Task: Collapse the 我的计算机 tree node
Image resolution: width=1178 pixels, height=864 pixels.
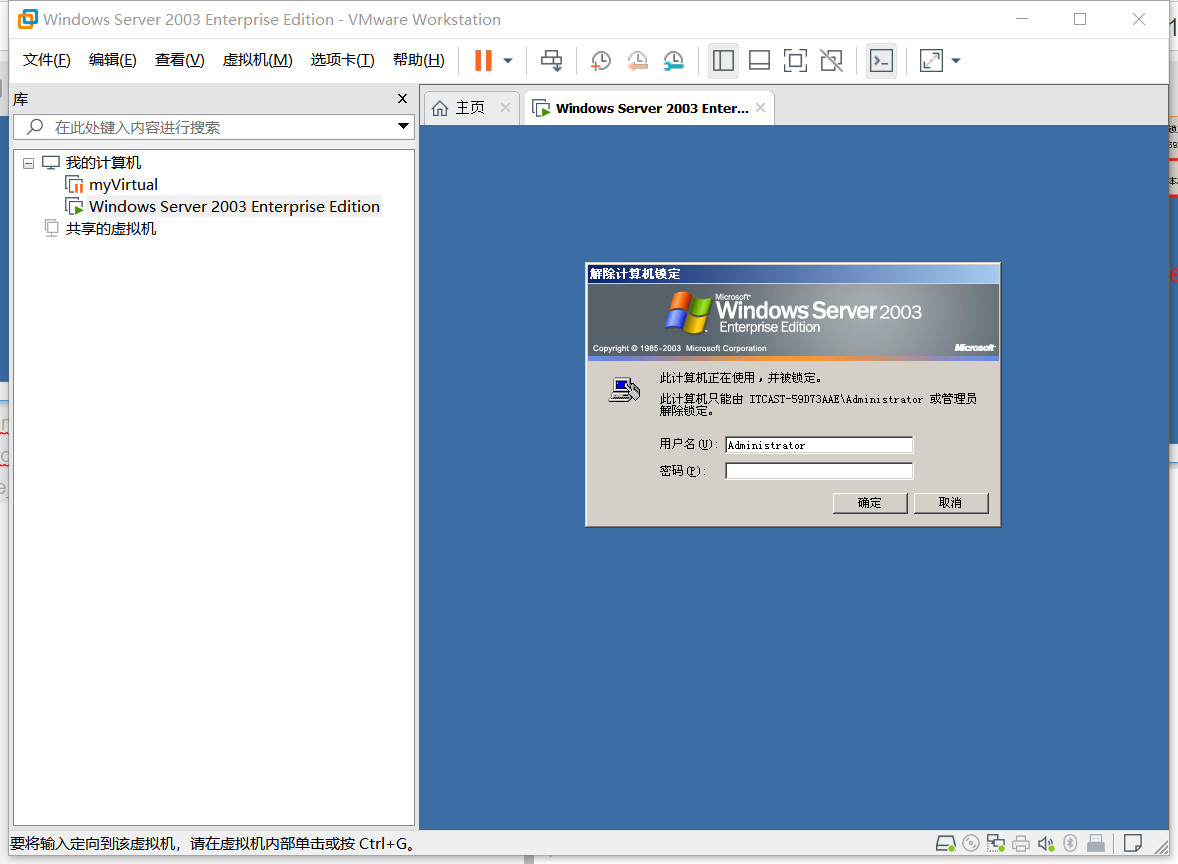Action: [x=29, y=163]
